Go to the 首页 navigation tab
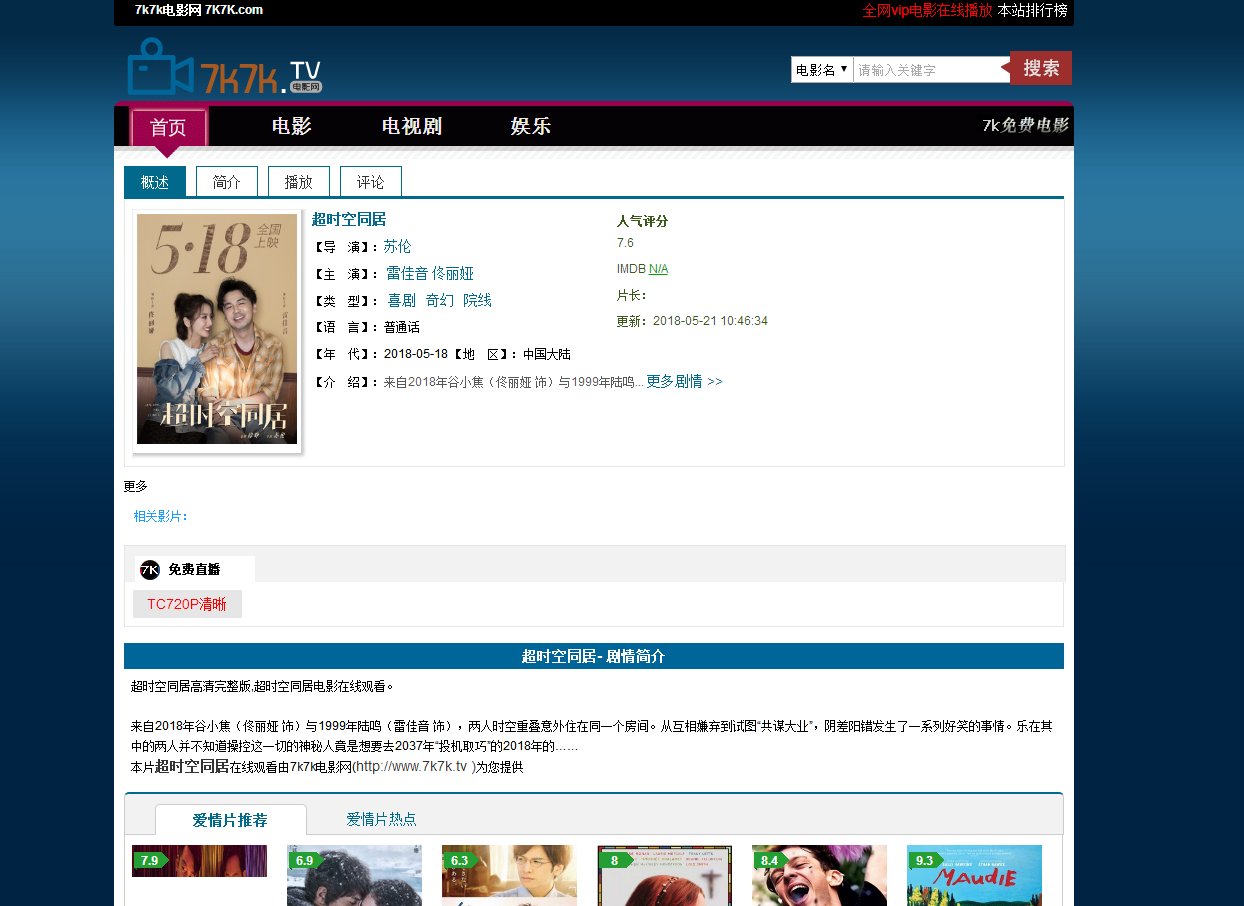 click(x=168, y=128)
